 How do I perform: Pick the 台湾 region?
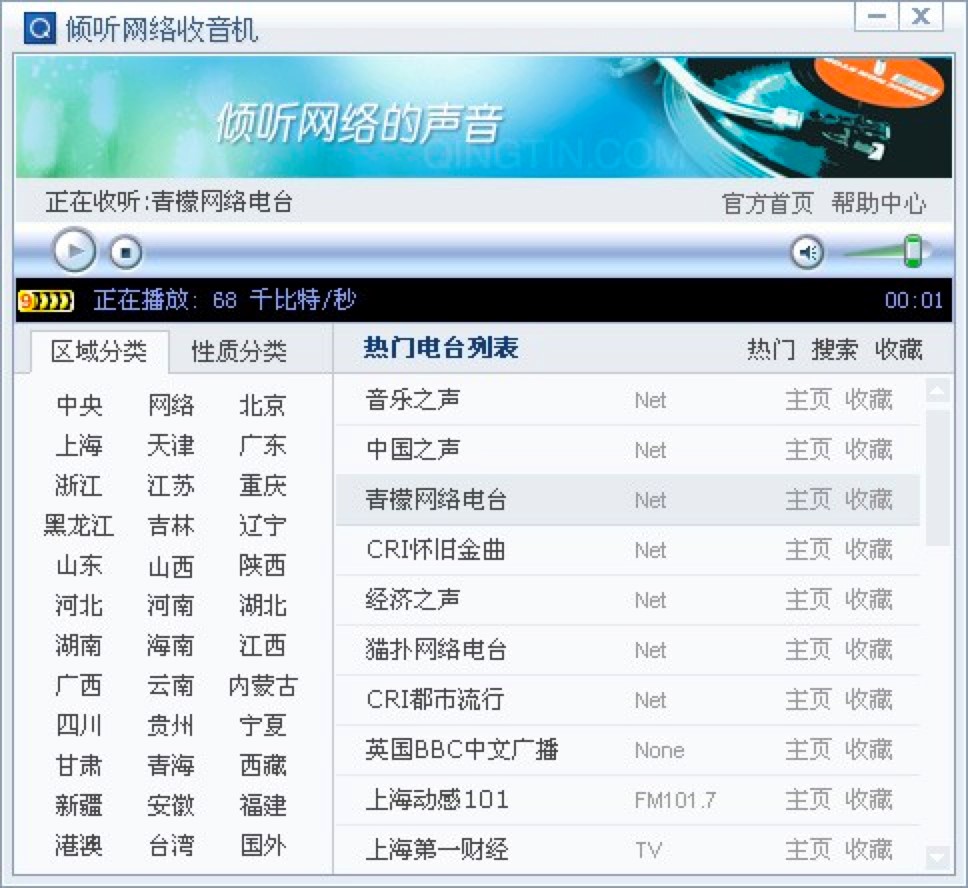pyautogui.click(x=171, y=846)
